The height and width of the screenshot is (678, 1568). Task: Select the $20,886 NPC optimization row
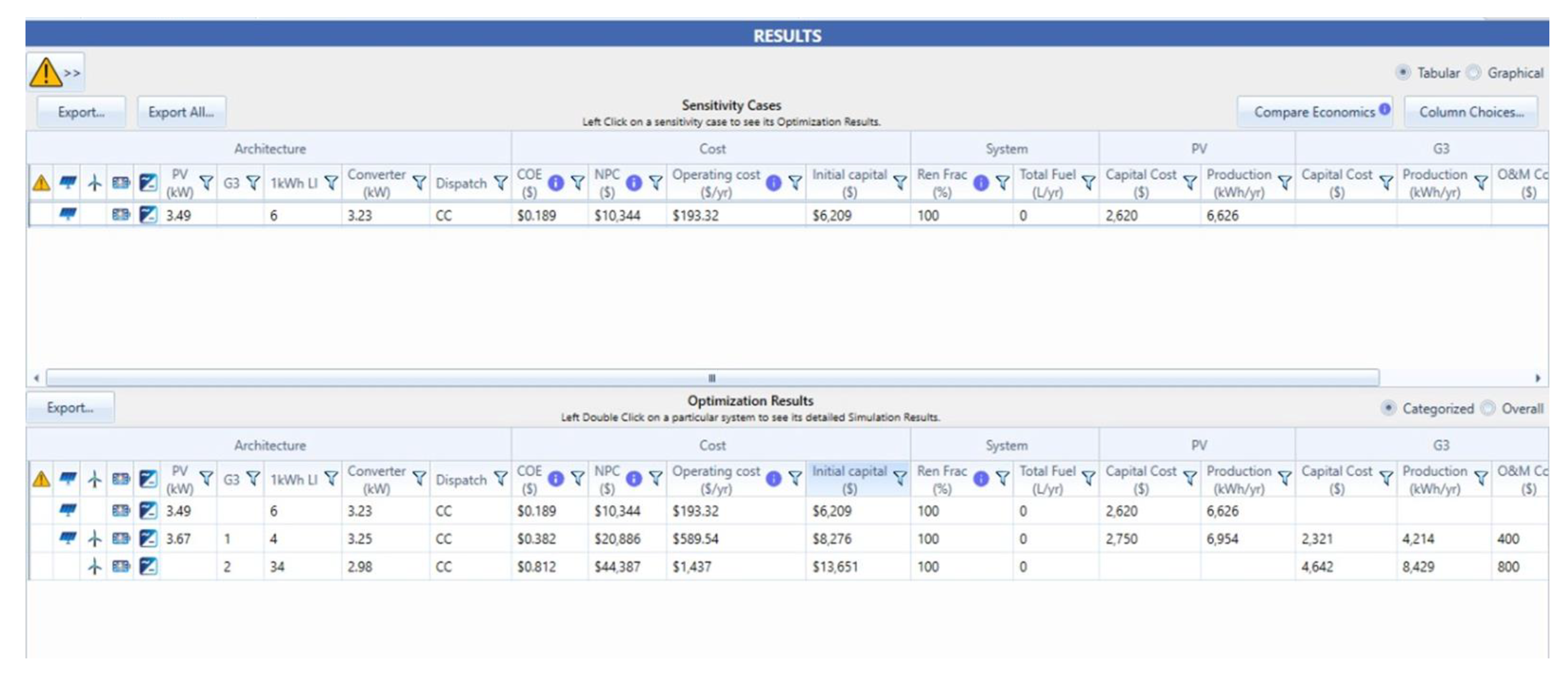tap(617, 538)
